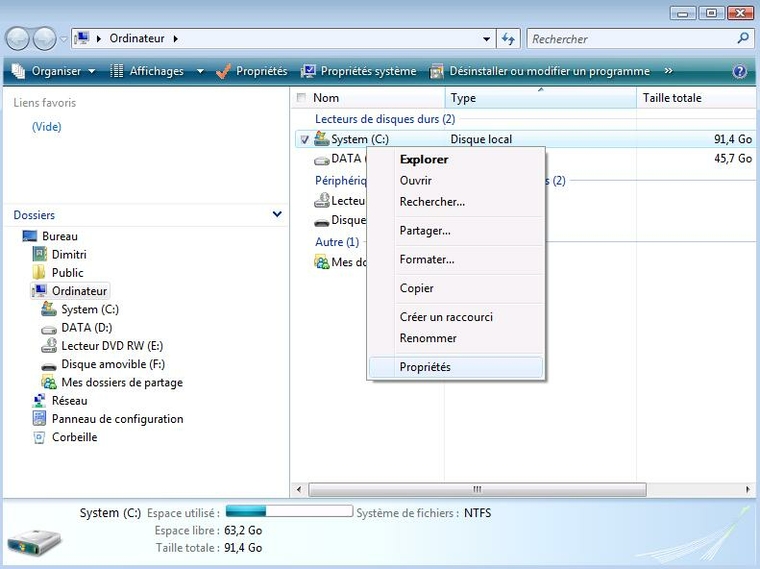
Task: Click DATA (D:) icon in folder tree
Action: (48, 329)
